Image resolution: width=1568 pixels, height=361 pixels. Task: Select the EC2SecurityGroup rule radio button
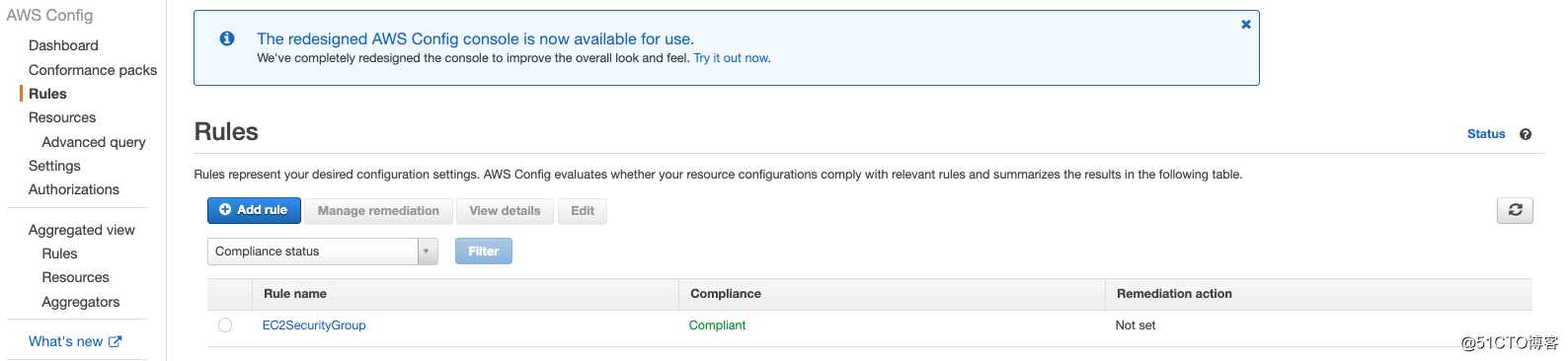pos(225,325)
